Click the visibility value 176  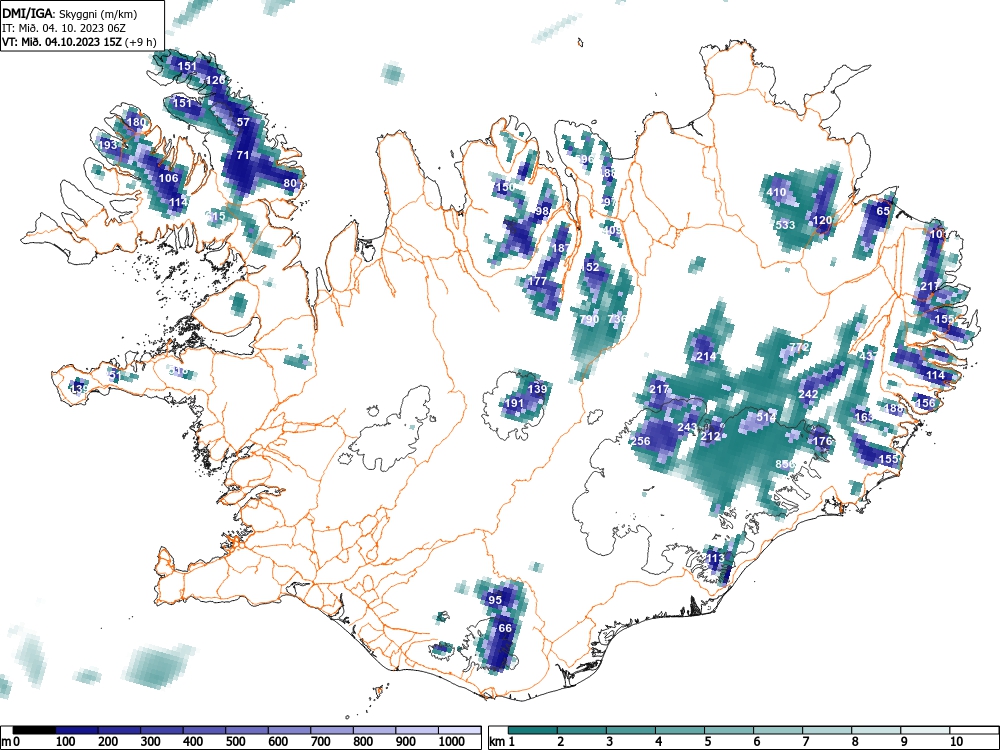[823, 441]
